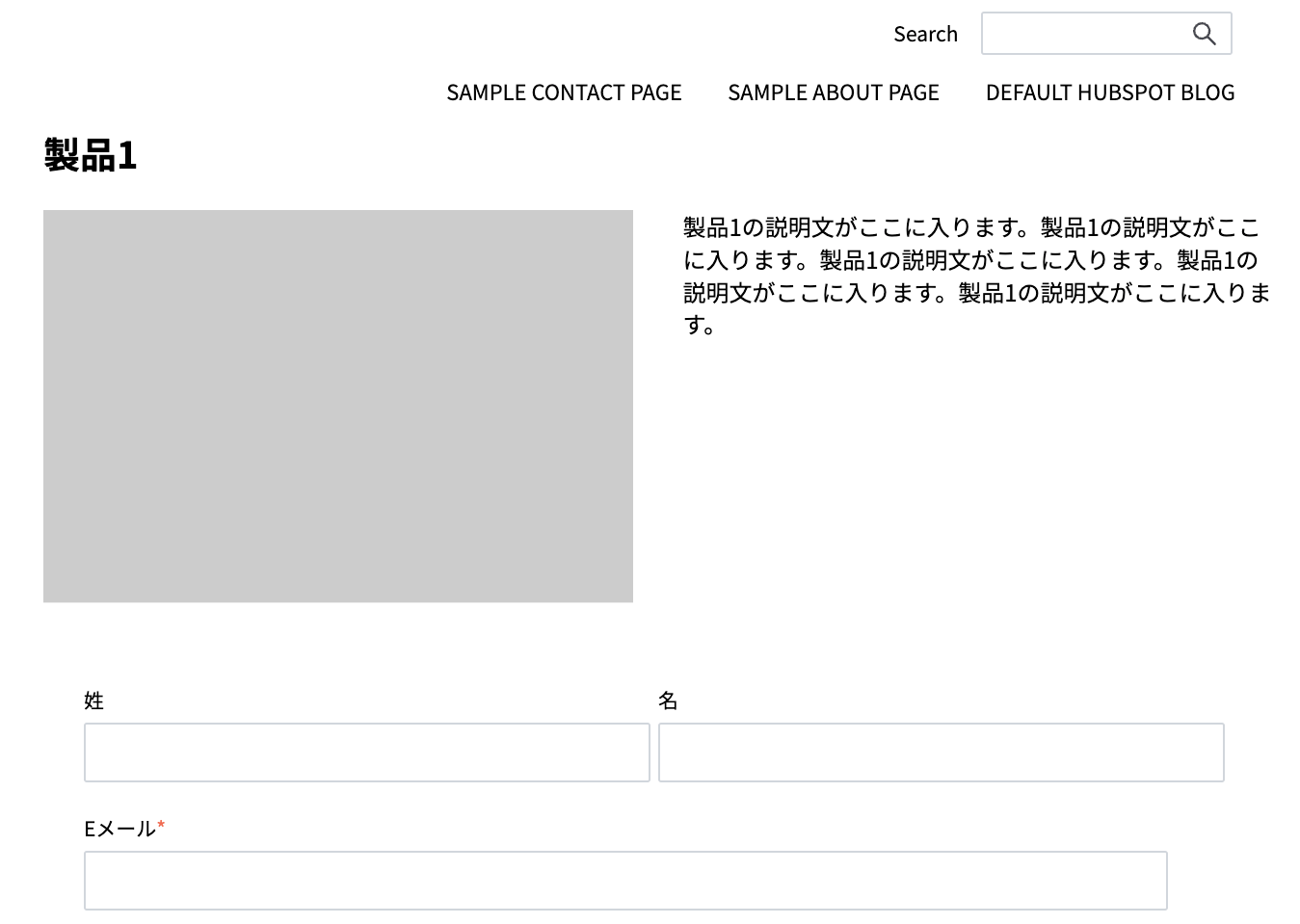Click the 製品1 page heading
Viewport: 1300px width, 924px height.
[x=91, y=155]
